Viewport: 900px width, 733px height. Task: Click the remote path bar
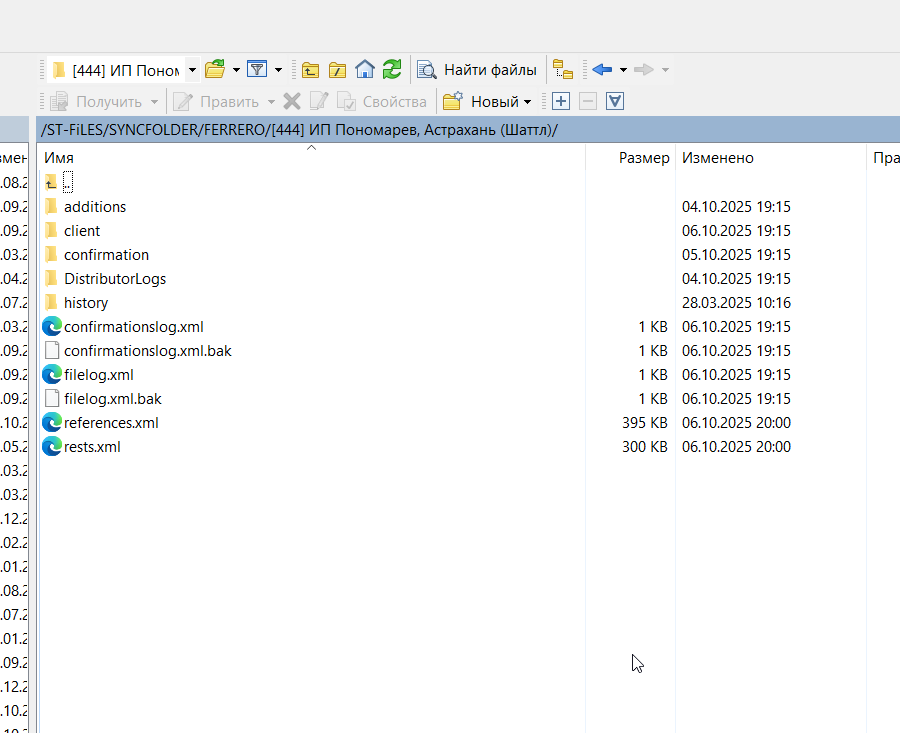coord(468,130)
